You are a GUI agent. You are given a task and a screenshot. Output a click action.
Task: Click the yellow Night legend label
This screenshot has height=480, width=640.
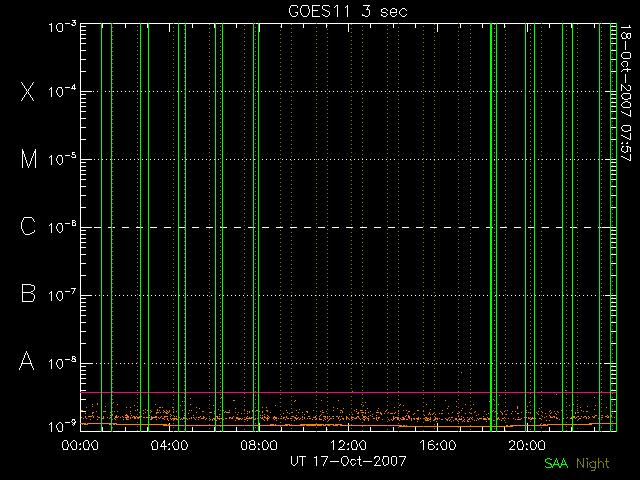[593, 464]
